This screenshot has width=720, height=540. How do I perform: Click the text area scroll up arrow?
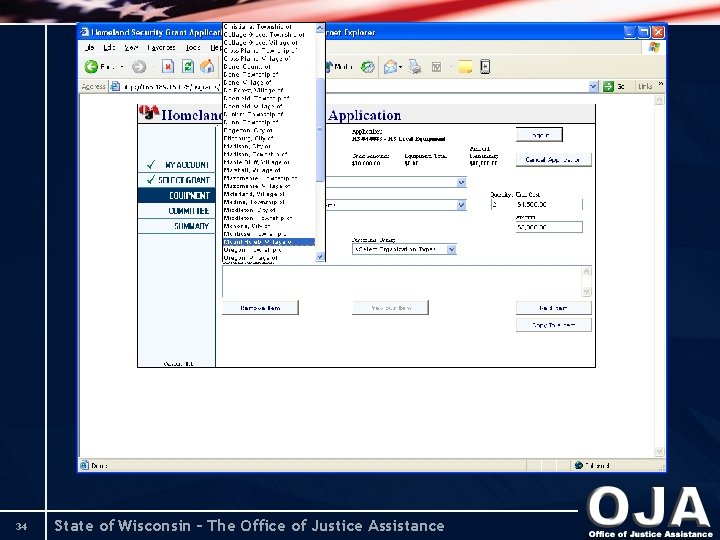[x=586, y=271]
